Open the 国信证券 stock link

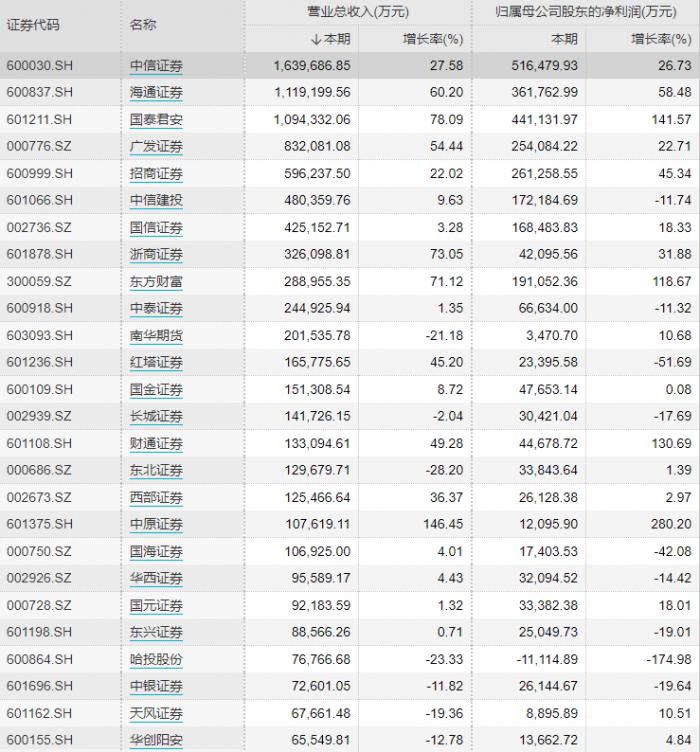156,227
